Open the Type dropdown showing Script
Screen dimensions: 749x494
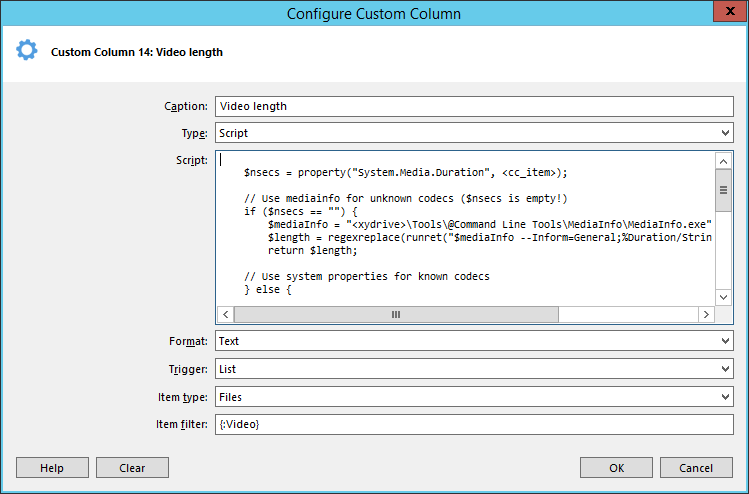[474, 133]
